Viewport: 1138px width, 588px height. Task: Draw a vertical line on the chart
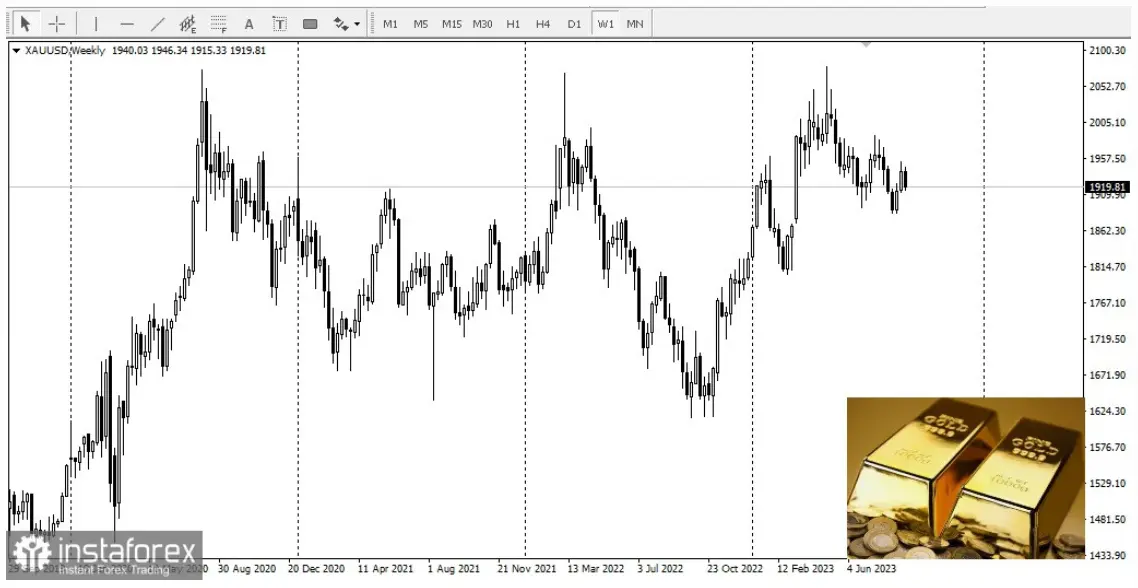pyautogui.click(x=96, y=23)
